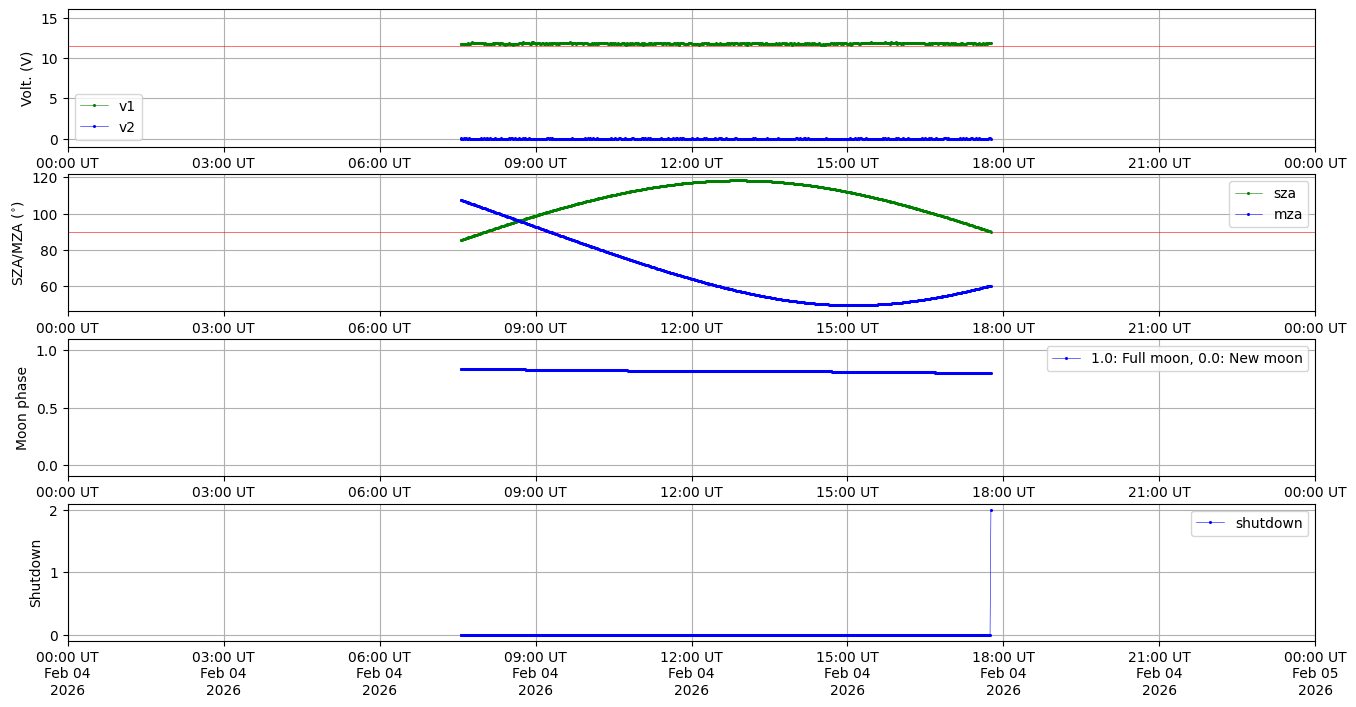Click the "Volt. (V)" y-axis label
The image size is (1356, 707).
pos(27,79)
